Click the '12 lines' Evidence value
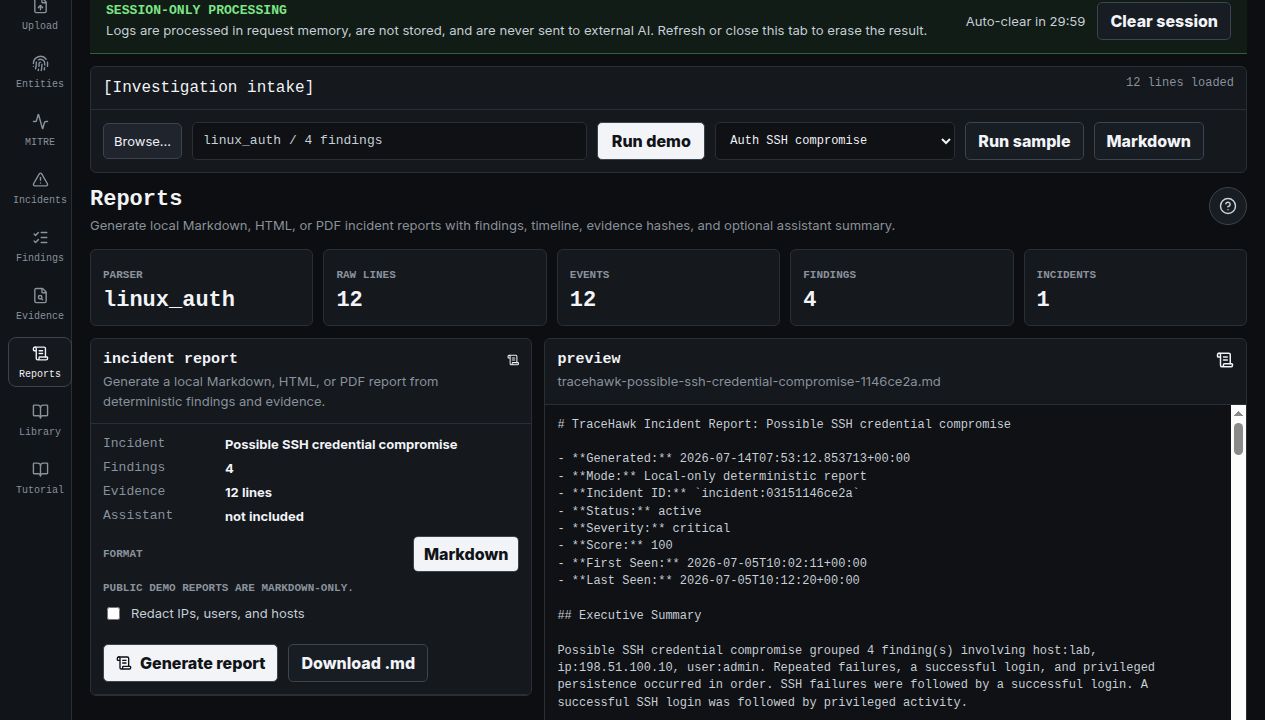 [248, 492]
